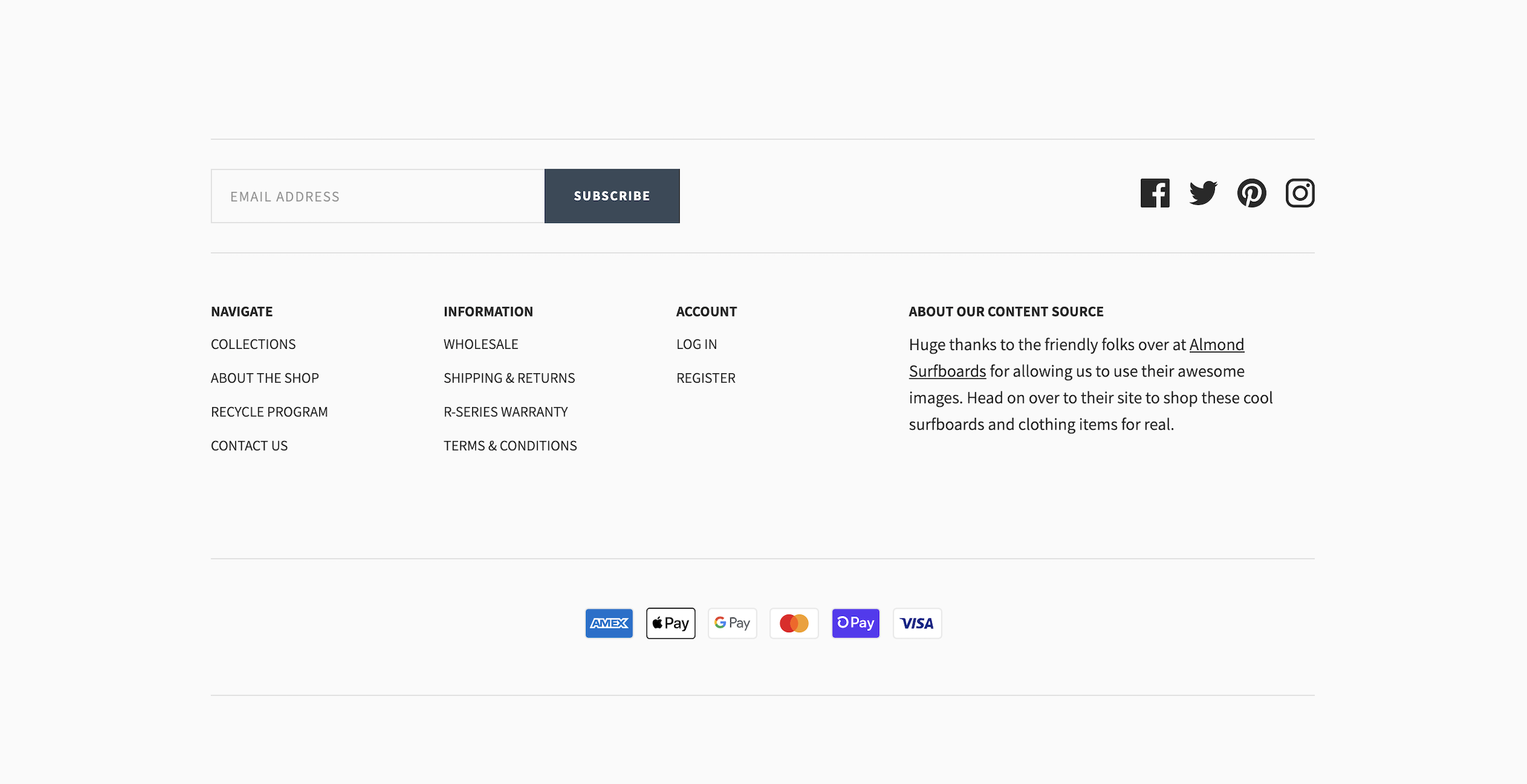Click the email address input field

(x=377, y=196)
